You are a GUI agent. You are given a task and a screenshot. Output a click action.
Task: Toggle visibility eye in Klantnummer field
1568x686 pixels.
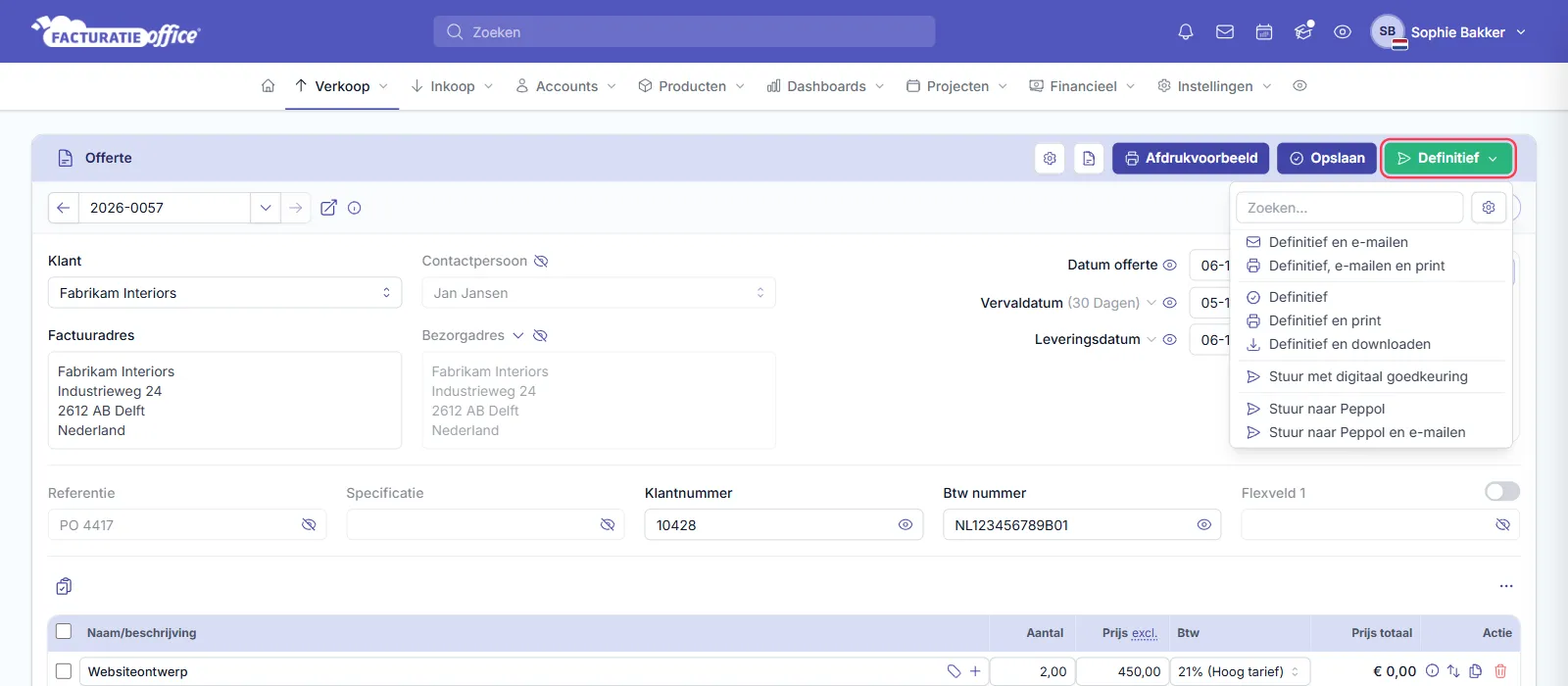pyautogui.click(x=906, y=525)
